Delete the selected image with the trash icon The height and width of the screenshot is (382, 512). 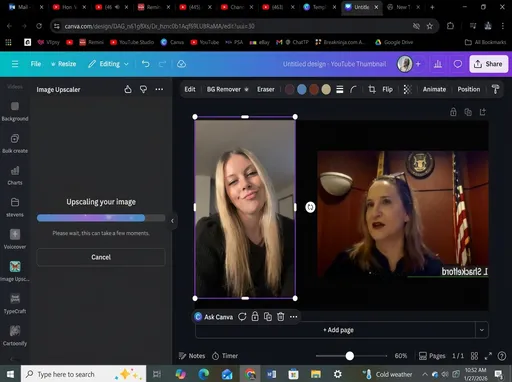tap(281, 316)
